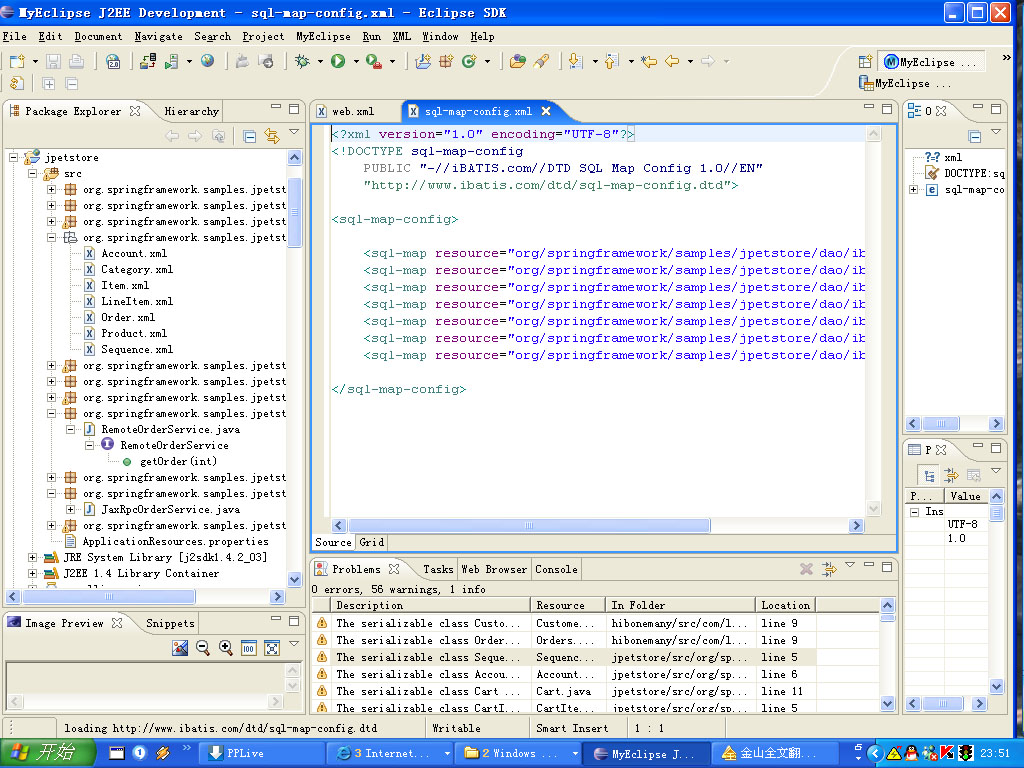Click the open image icon in Image Preview
Image resolution: width=1024 pixels, height=768 pixels.
click(180, 648)
